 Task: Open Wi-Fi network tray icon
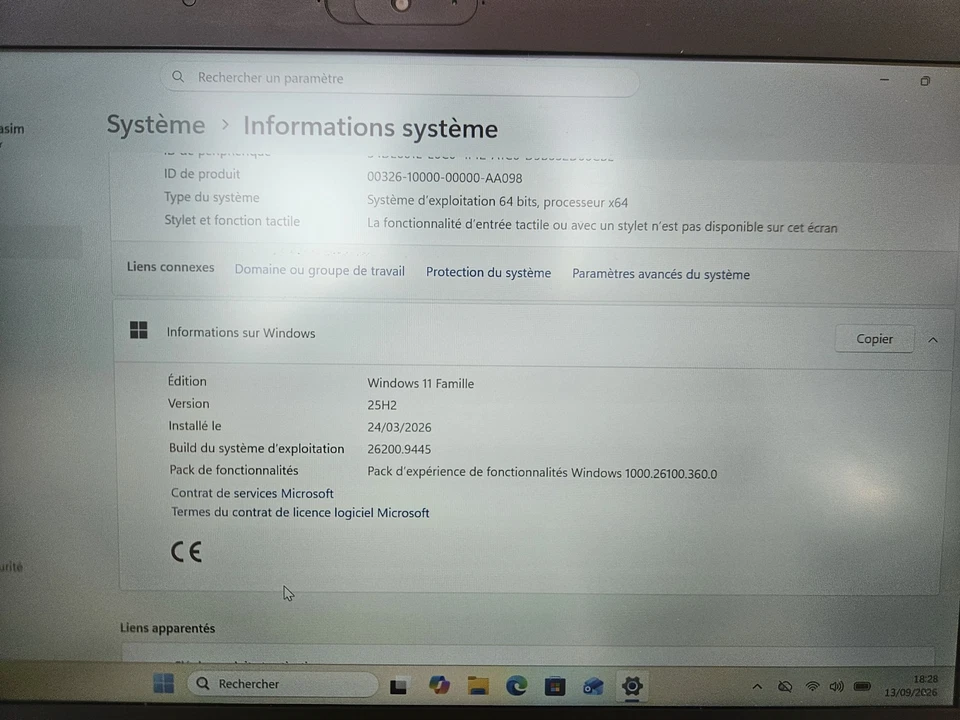pyautogui.click(x=812, y=687)
